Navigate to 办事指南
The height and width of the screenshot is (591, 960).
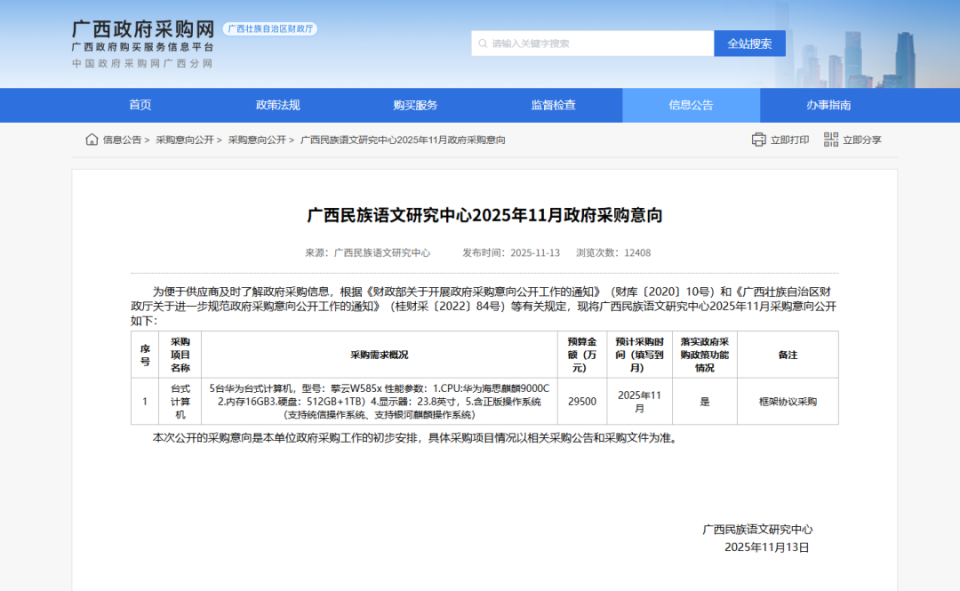click(831, 104)
